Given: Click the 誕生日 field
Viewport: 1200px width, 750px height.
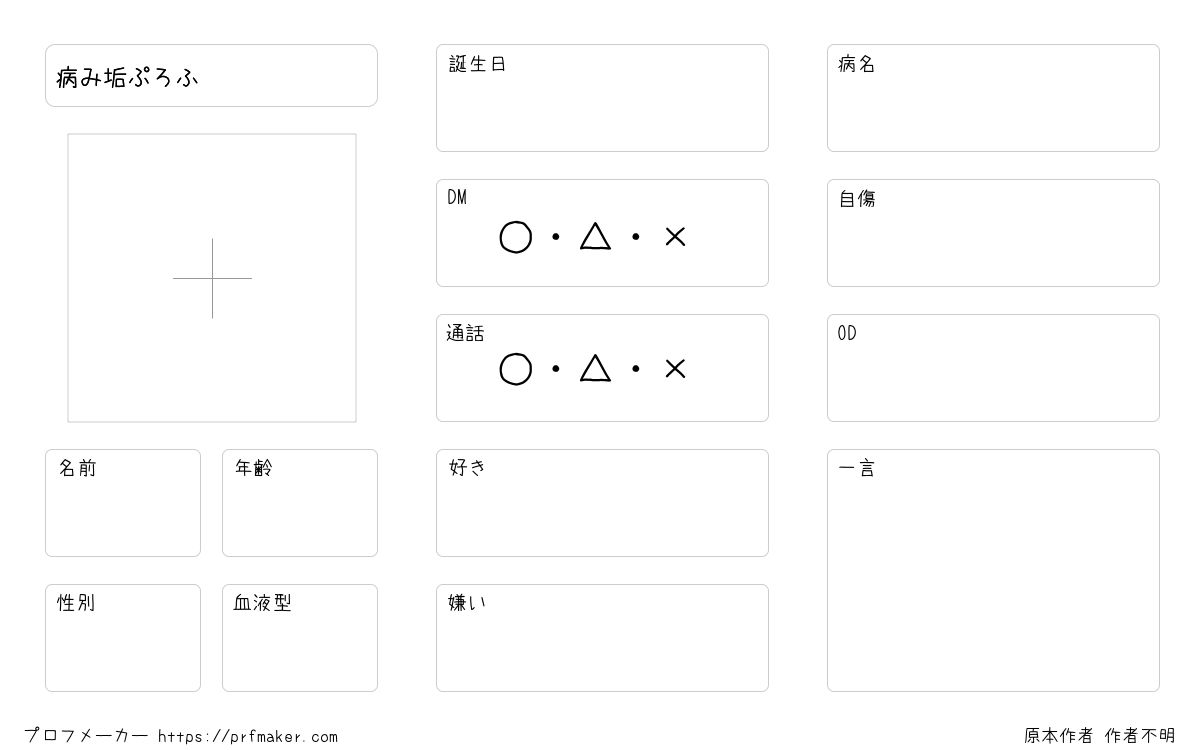Looking at the screenshot, I should tap(602, 98).
